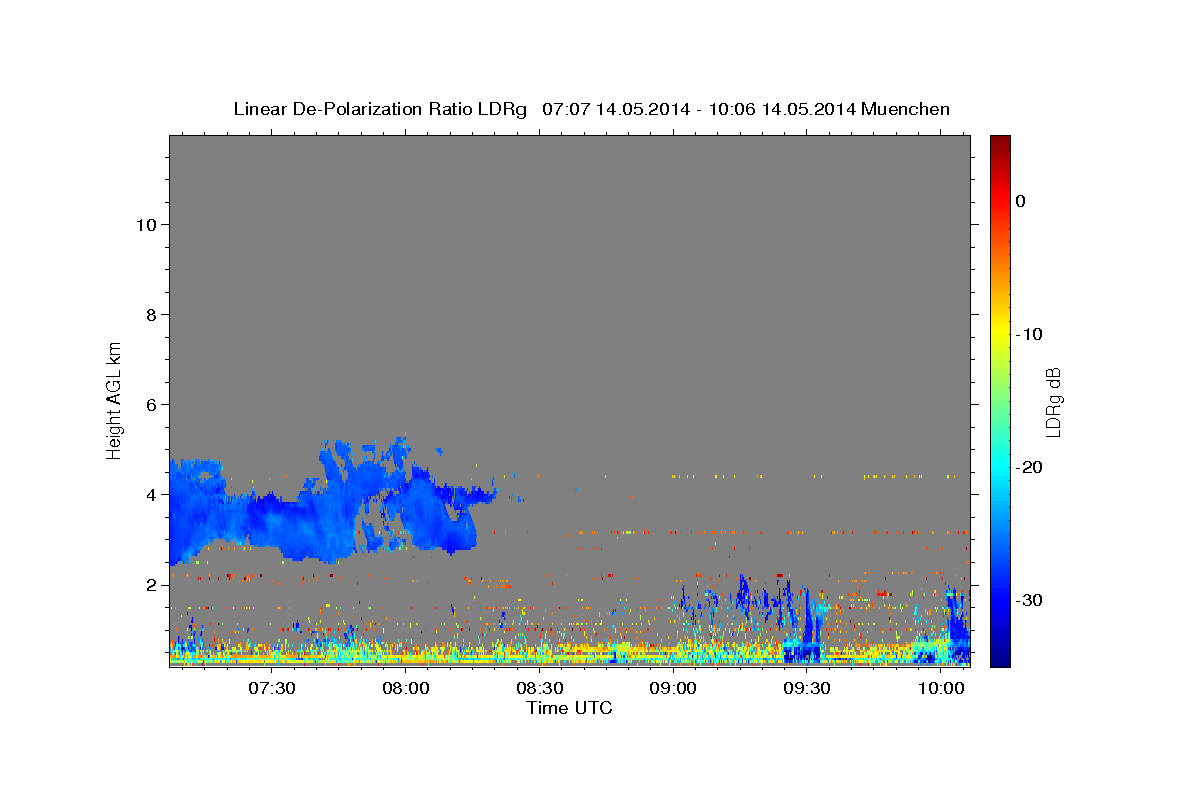
Task: Pick the dark red top of the colorbar
Action: [1000, 143]
